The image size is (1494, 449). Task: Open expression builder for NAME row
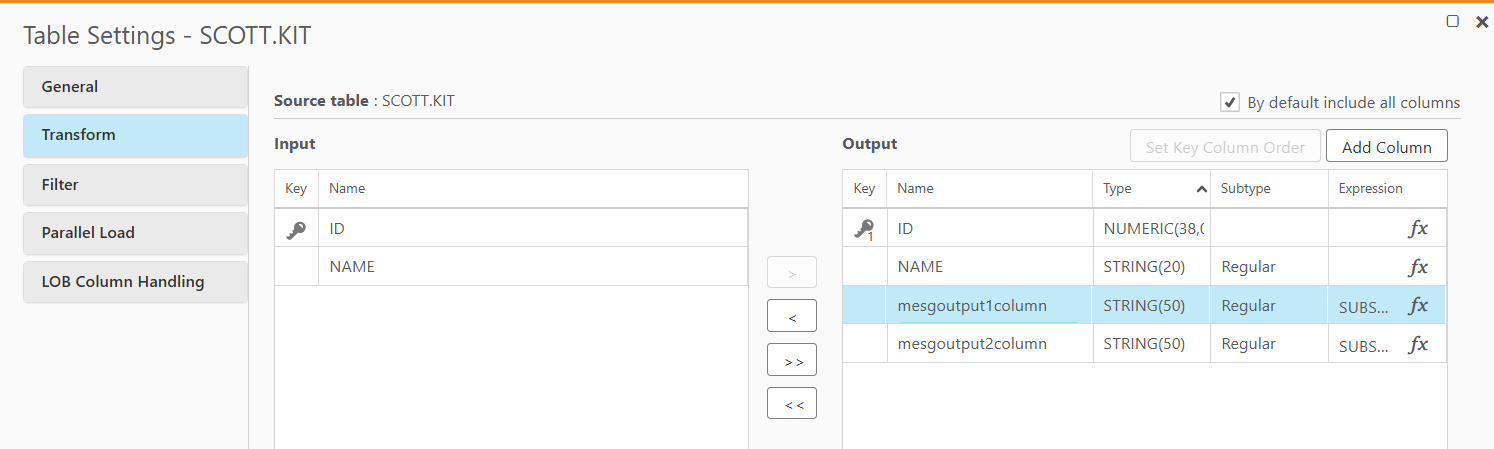[x=1417, y=267]
